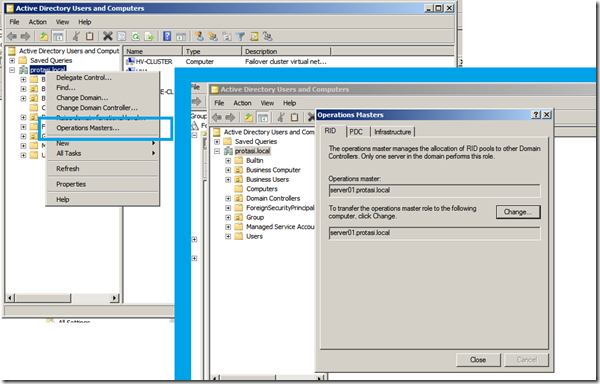Click transfer target server field below Change
Screen dimensions: 600x384
click(434, 233)
